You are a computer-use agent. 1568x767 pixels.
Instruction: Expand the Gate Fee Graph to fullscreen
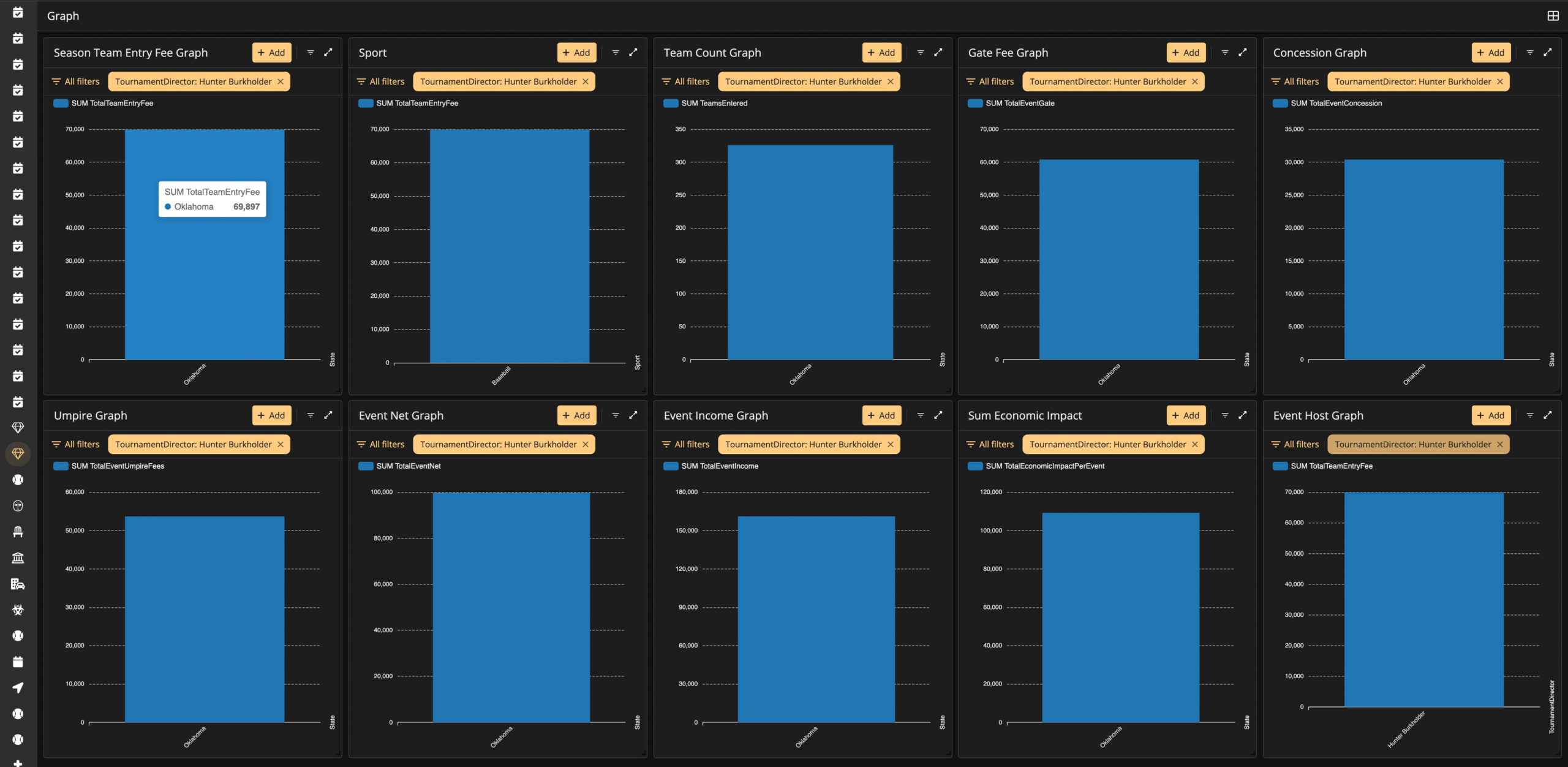tap(1243, 53)
